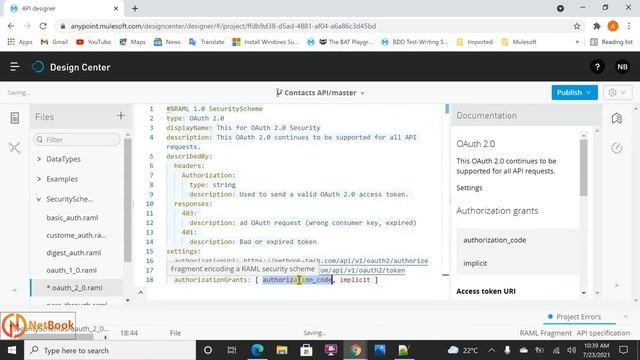Open Contacts API/master branch dropdown
Screen dimensions: 640x360
click(x=320, y=93)
